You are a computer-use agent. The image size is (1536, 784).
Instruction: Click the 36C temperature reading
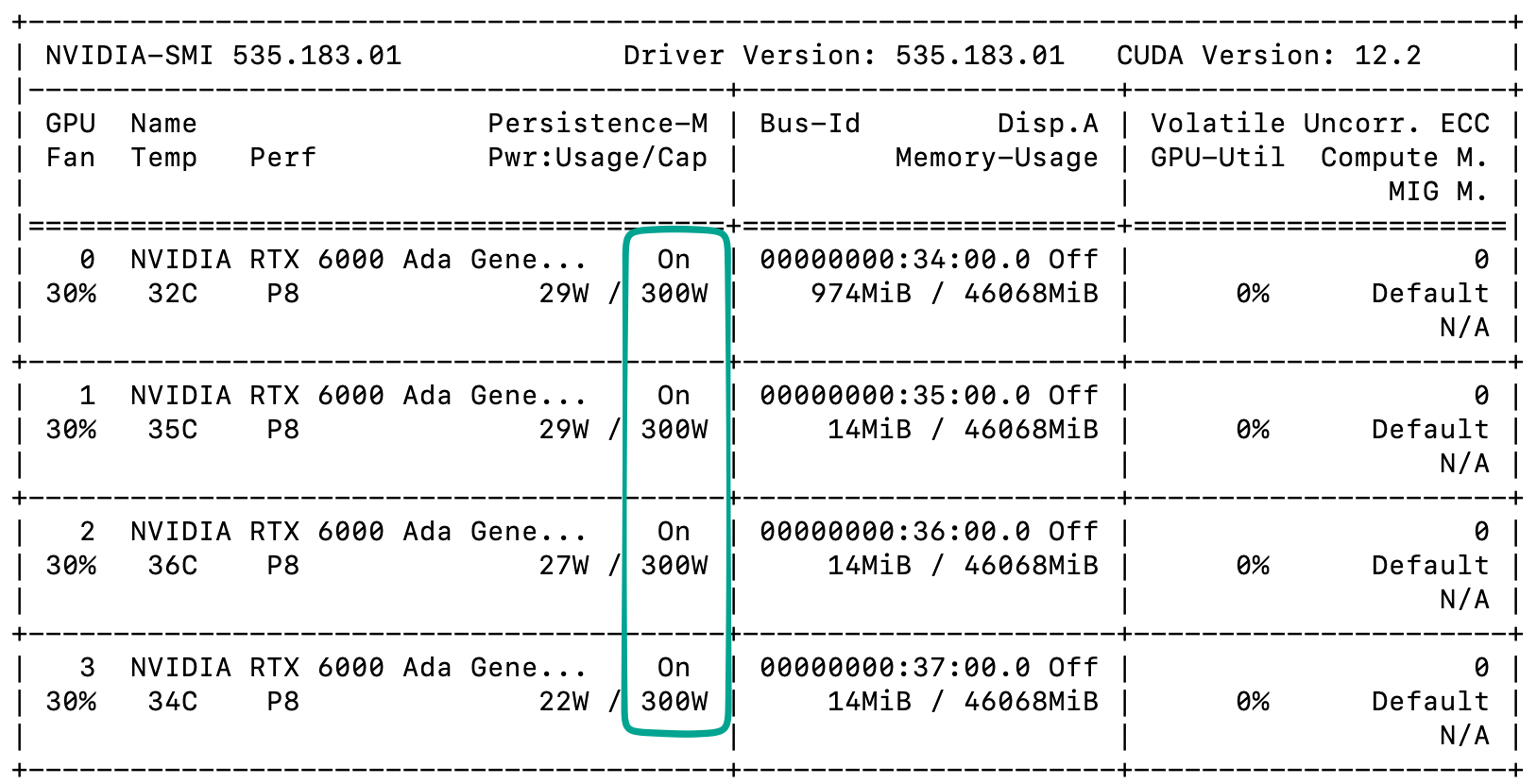[x=172, y=566]
